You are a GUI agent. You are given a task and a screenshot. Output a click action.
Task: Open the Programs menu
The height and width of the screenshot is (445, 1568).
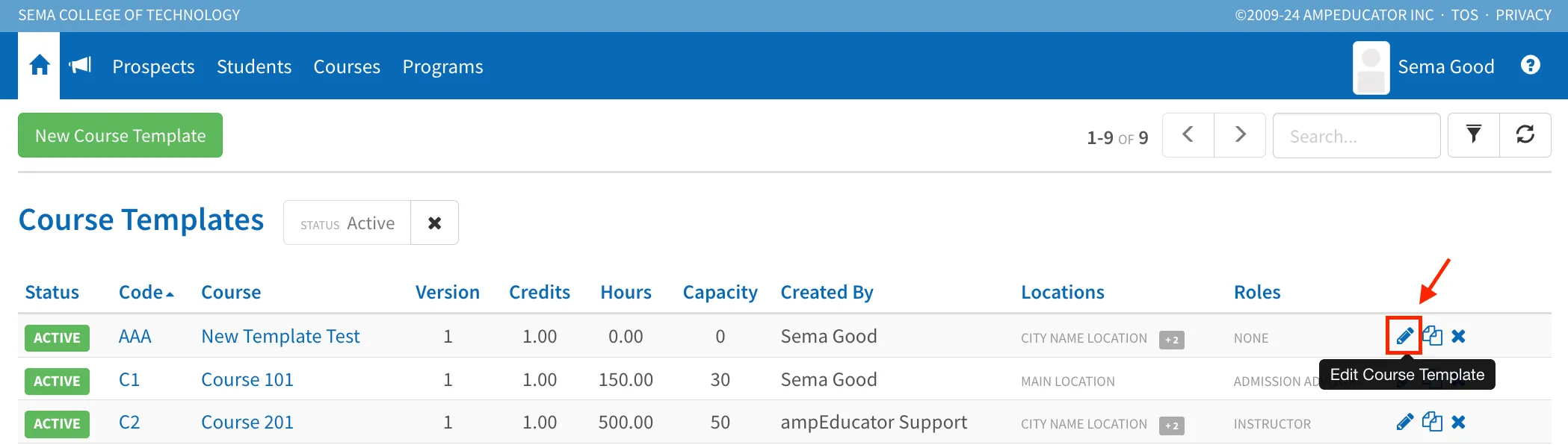coord(442,66)
